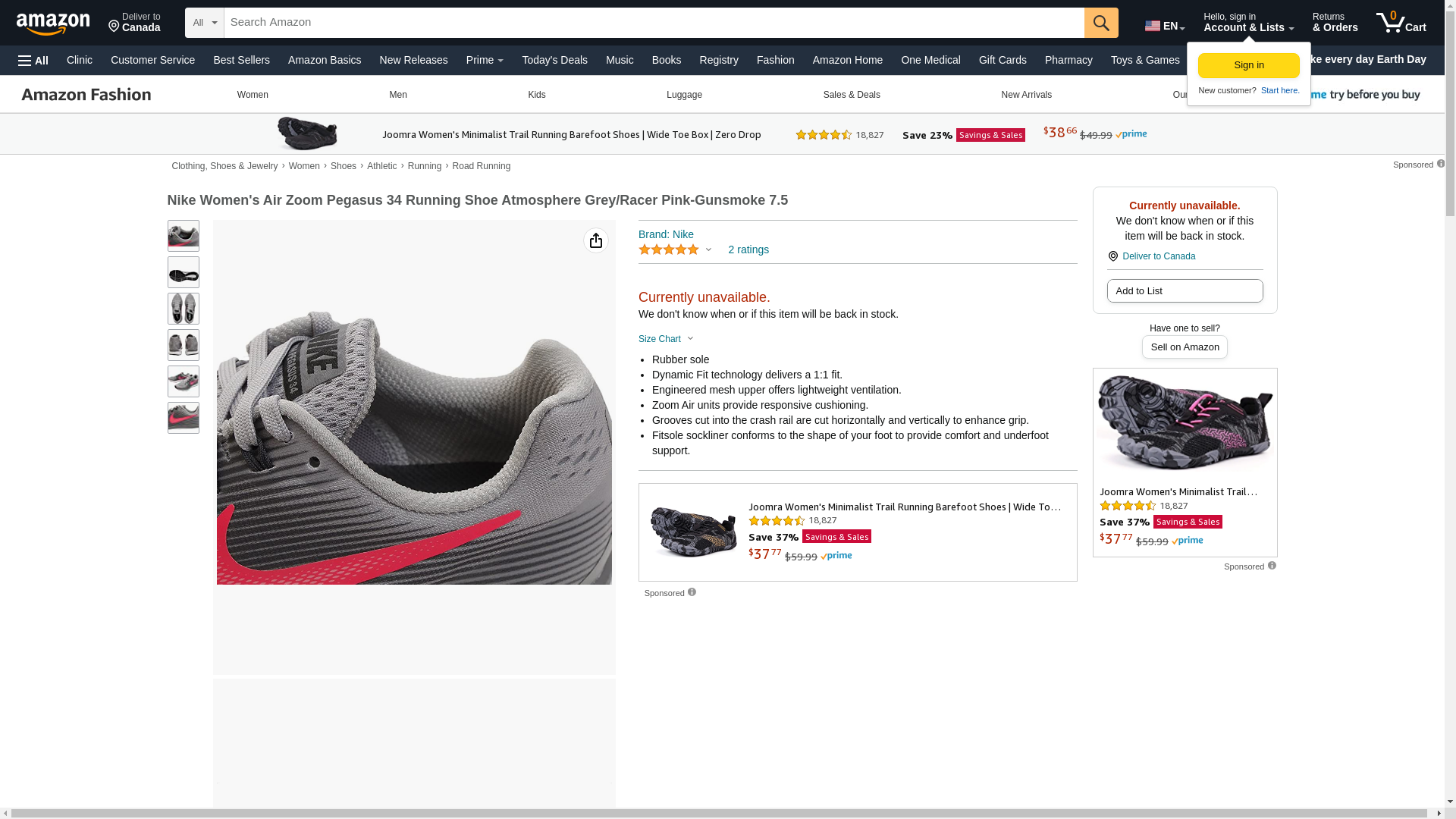Viewport: 1456px width, 819px height.
Task: Click the Amazon logo
Action: click(x=53, y=24)
